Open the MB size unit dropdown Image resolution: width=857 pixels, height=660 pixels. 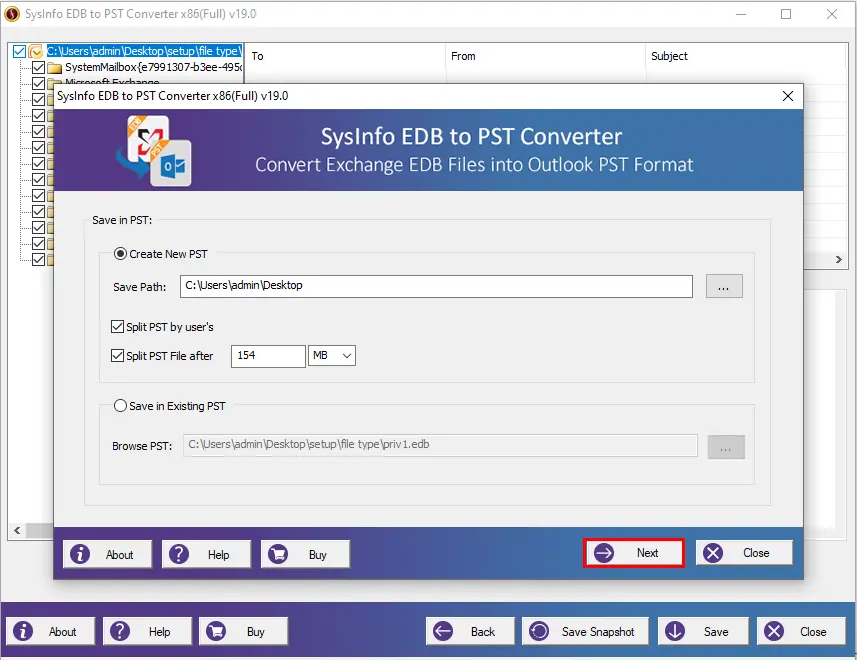click(x=332, y=356)
